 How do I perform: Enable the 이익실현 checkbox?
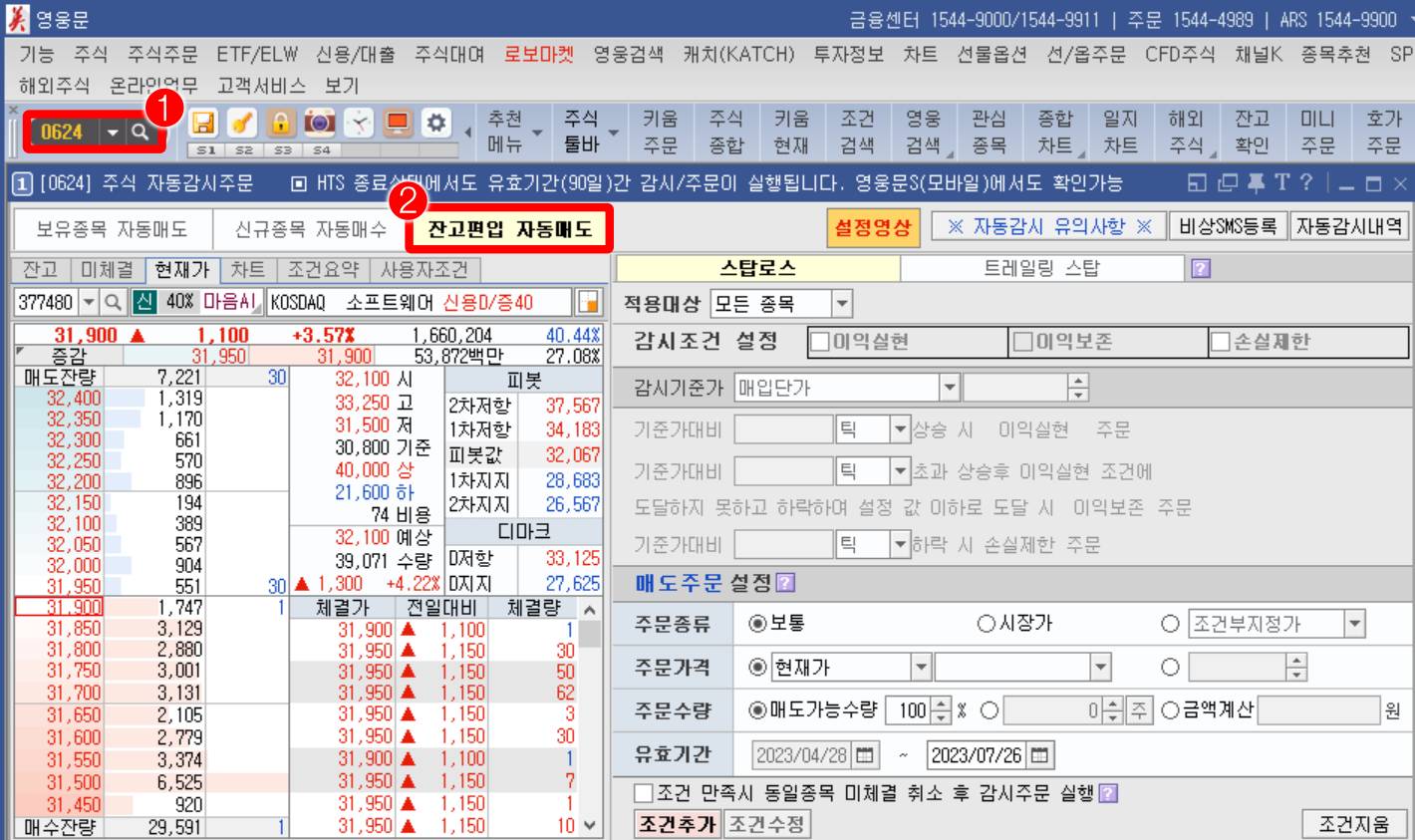coord(821,342)
